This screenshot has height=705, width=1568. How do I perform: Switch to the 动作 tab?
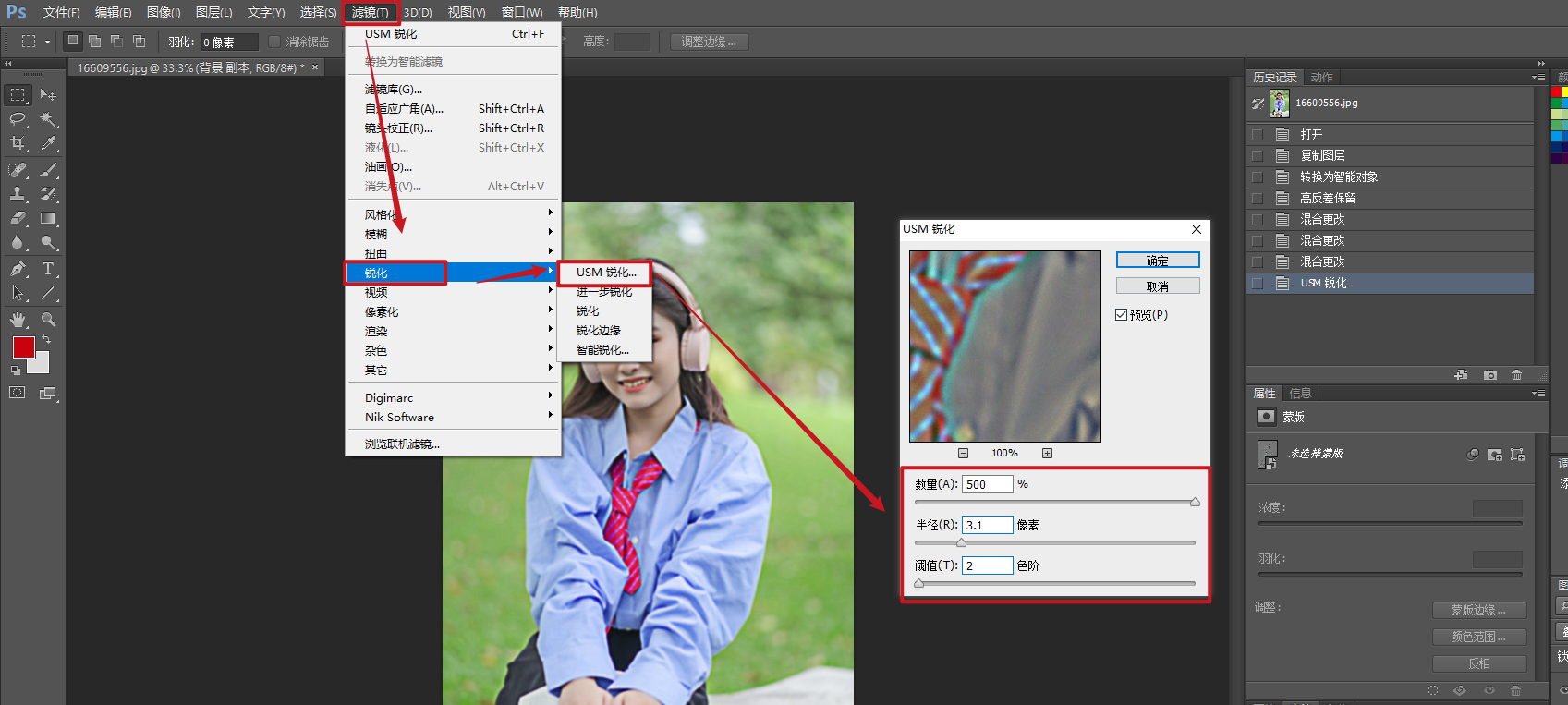coord(1321,78)
